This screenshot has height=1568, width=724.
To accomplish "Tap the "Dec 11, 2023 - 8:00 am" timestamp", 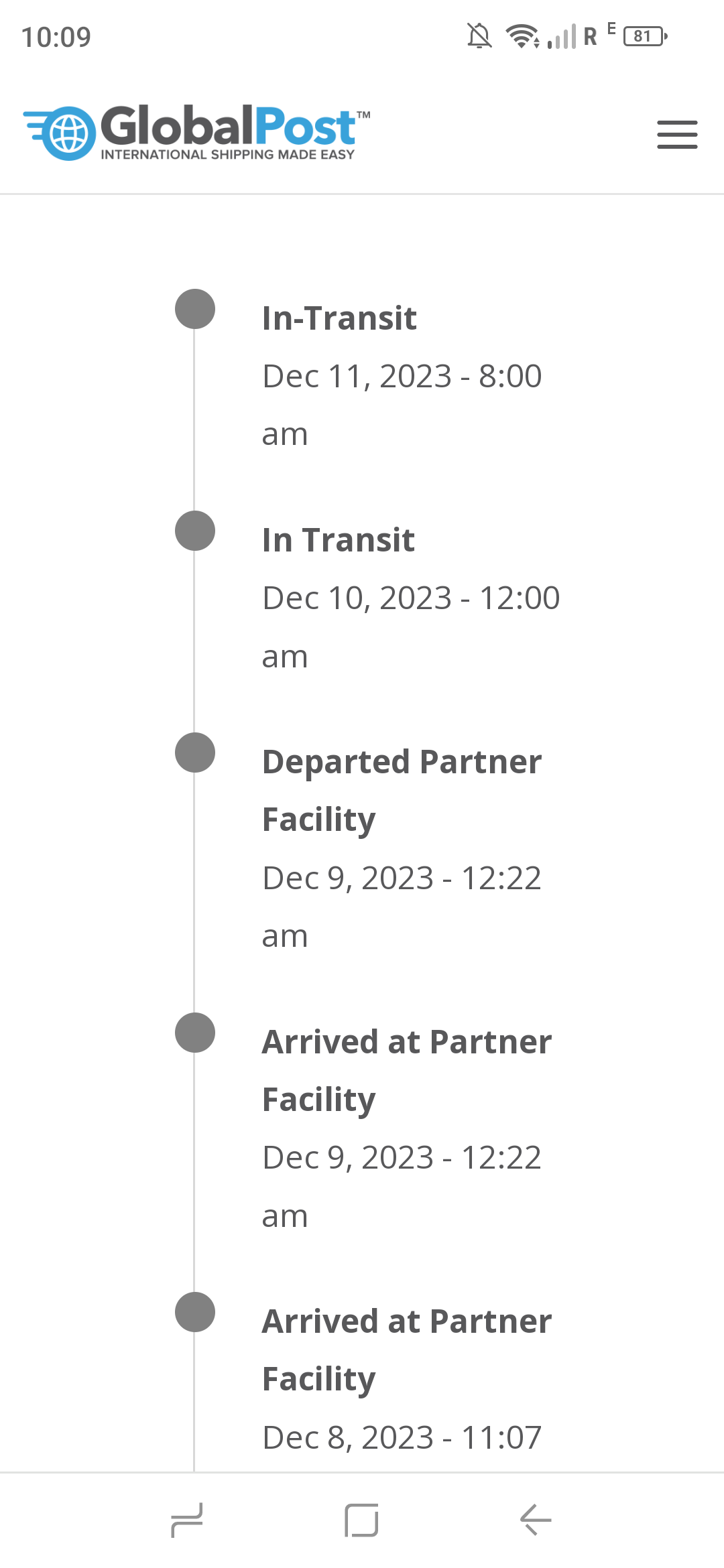I will point(402,404).
